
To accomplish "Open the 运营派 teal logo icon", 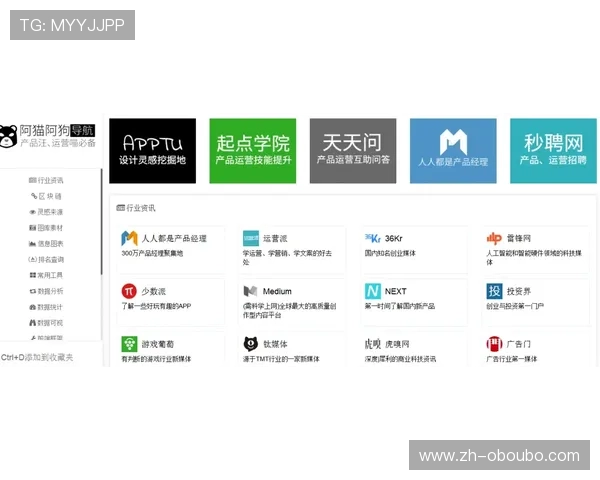I will [x=251, y=238].
